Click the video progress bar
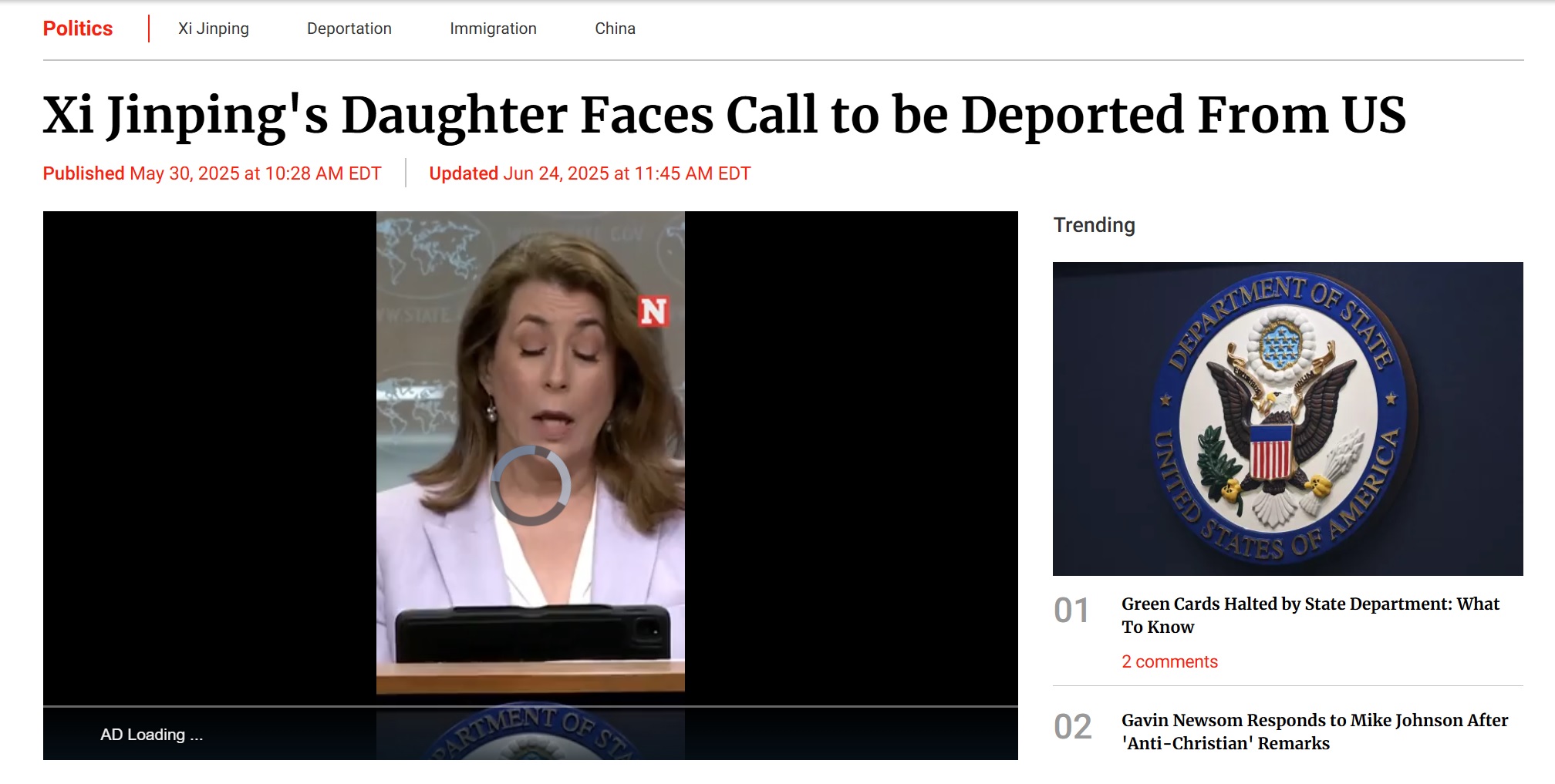Viewport: 1555px width, 784px height. [x=531, y=706]
